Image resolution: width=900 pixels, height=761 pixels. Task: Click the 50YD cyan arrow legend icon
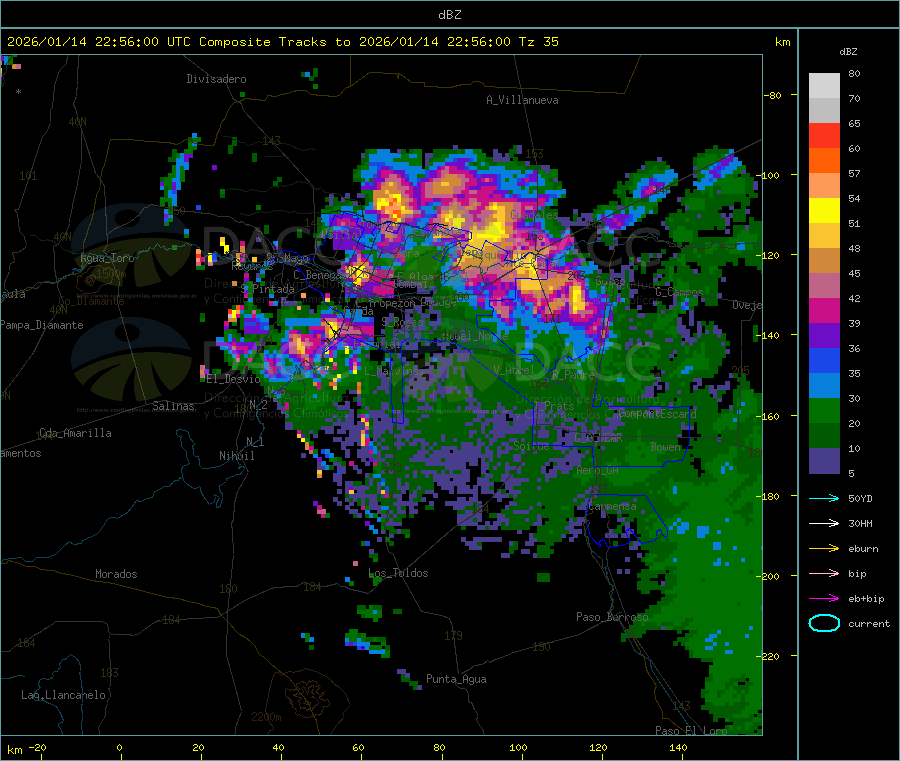[x=824, y=498]
